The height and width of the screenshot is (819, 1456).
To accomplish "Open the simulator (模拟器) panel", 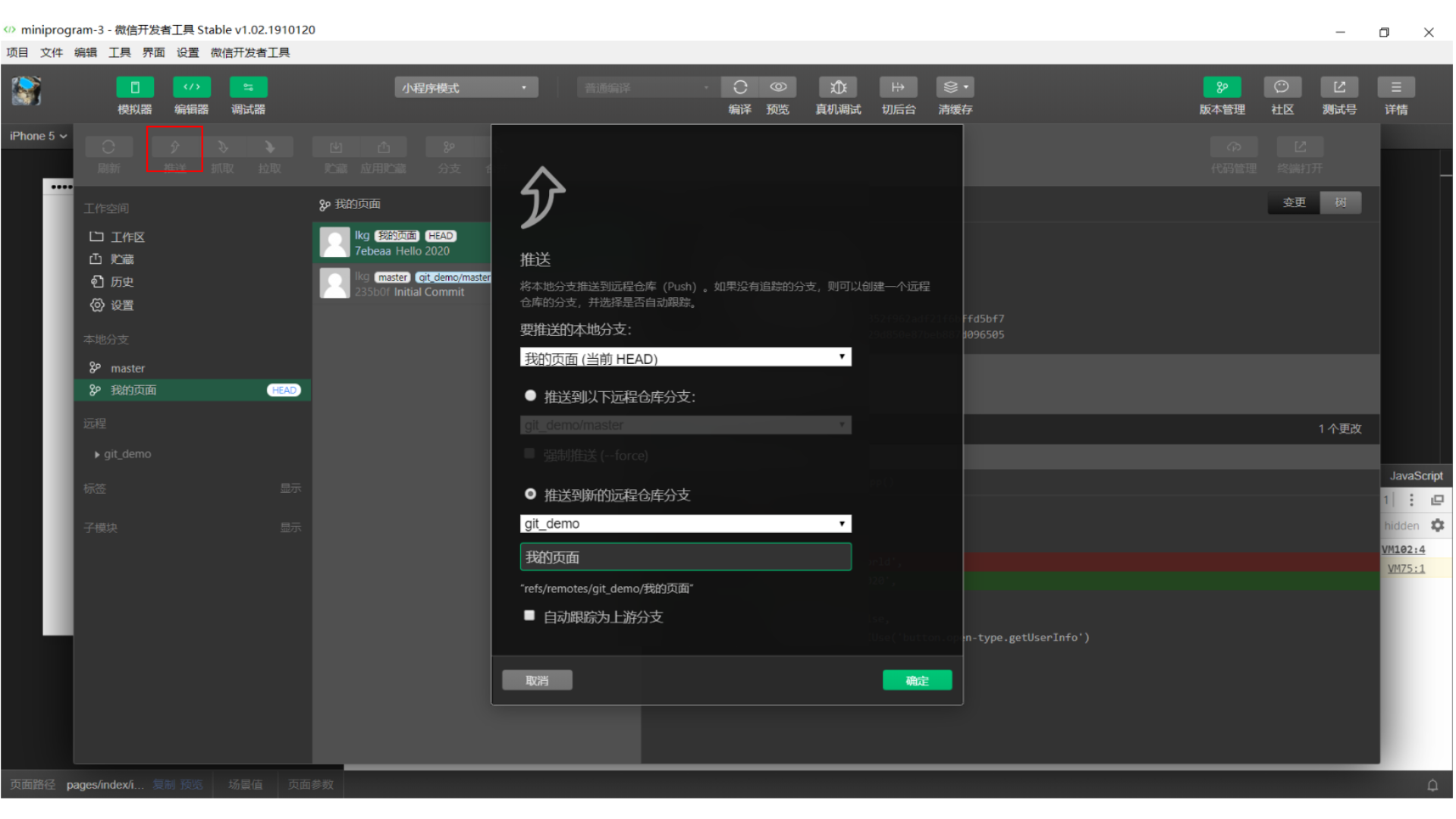I will click(135, 87).
